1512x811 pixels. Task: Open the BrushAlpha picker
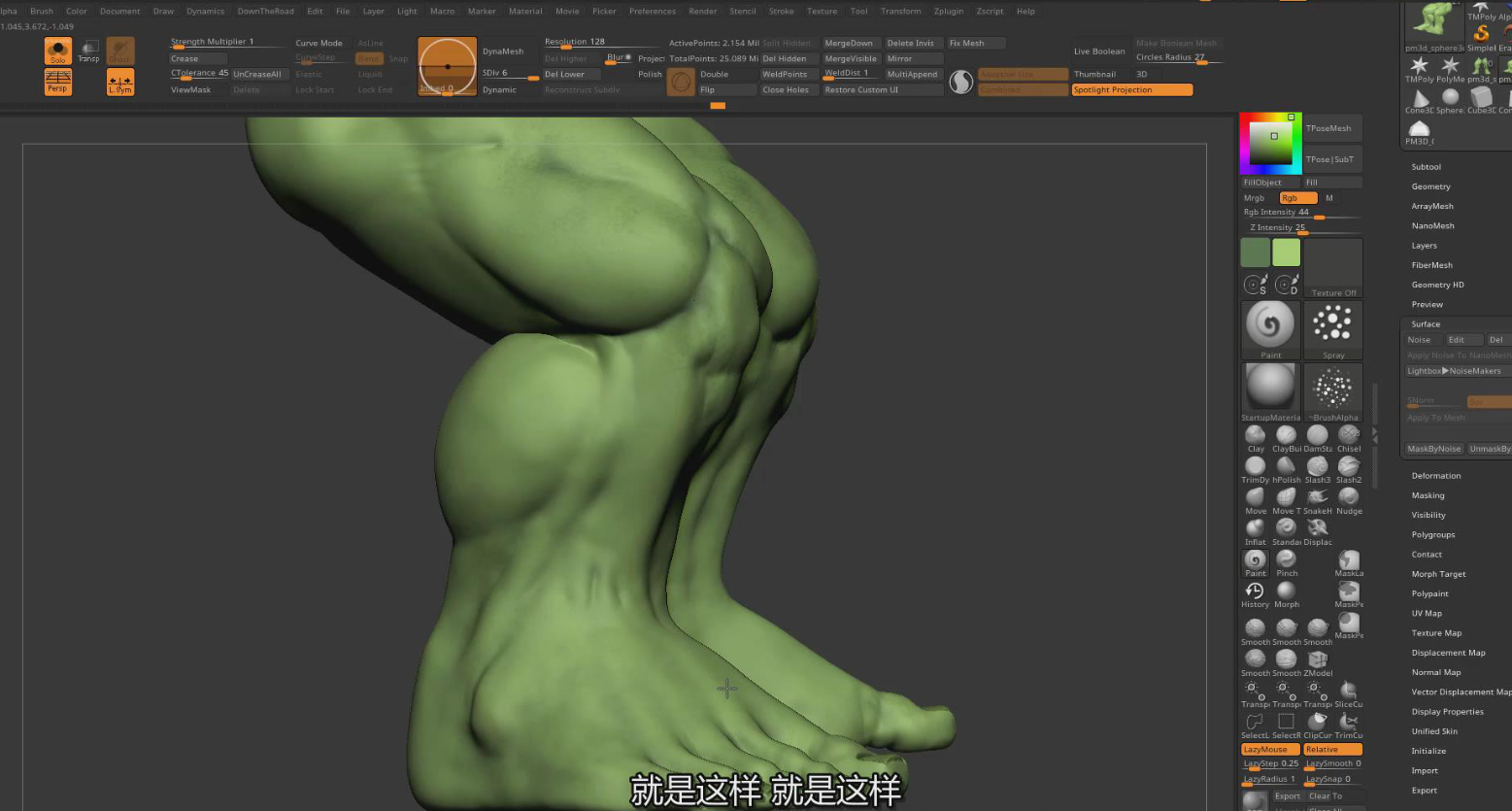click(1333, 392)
